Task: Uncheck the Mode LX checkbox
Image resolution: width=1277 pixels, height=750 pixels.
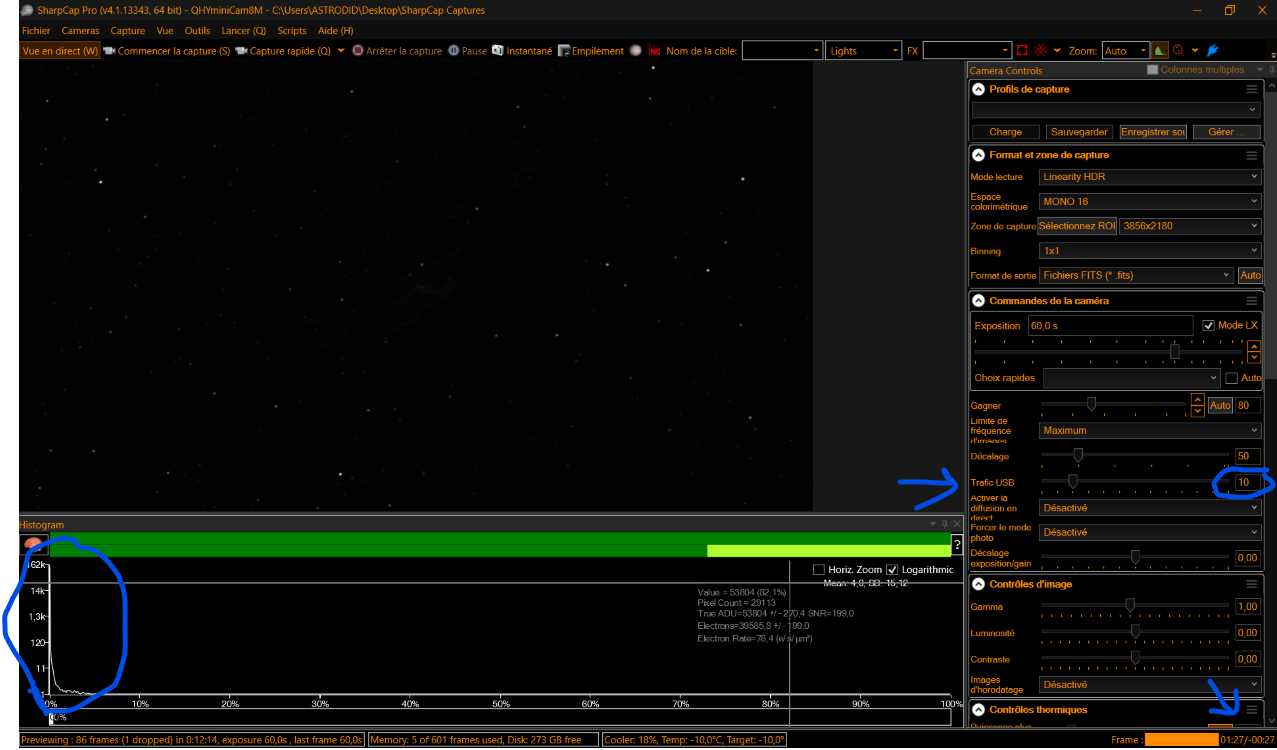Action: click(1208, 326)
